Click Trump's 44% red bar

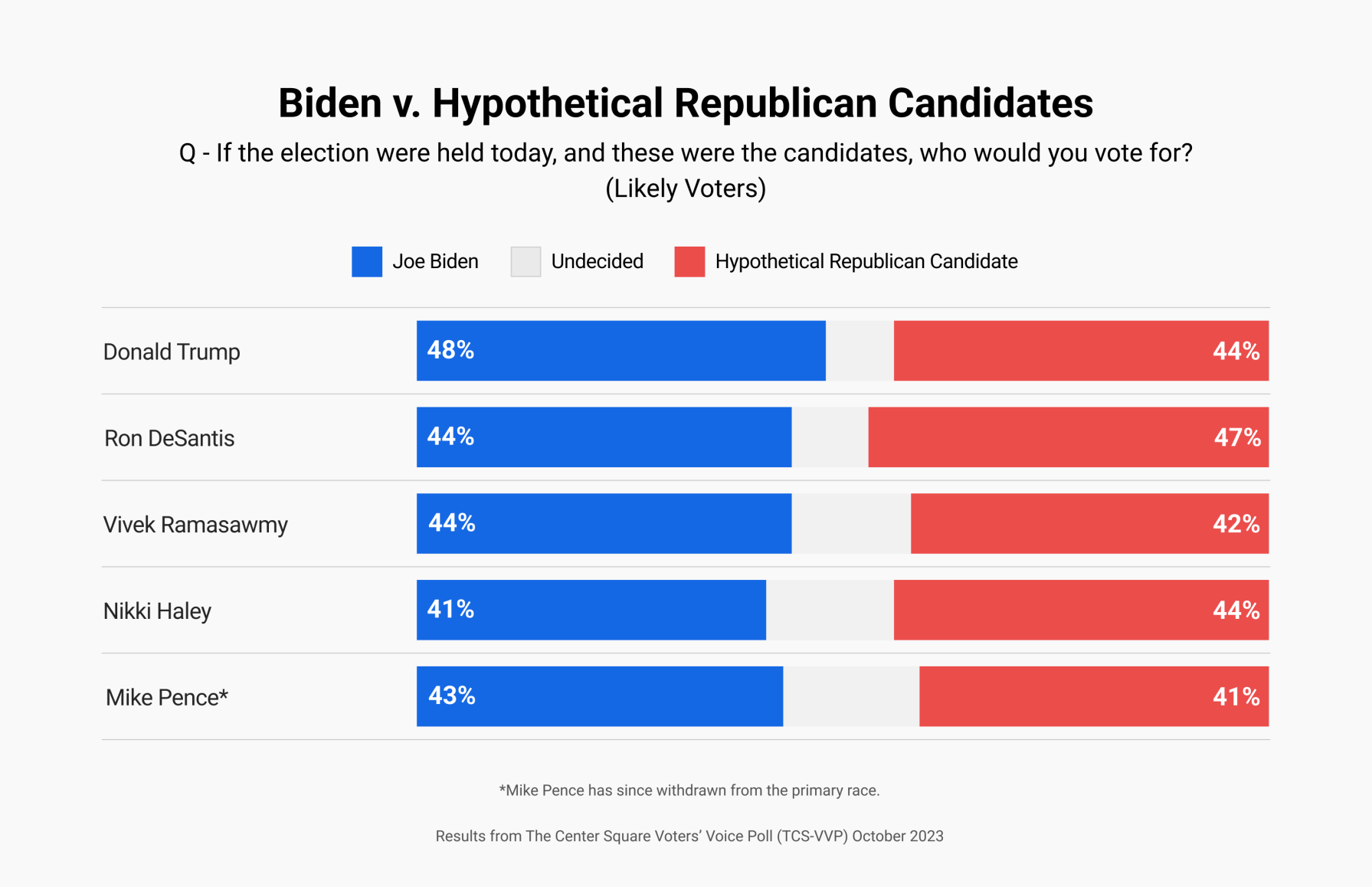click(1080, 351)
